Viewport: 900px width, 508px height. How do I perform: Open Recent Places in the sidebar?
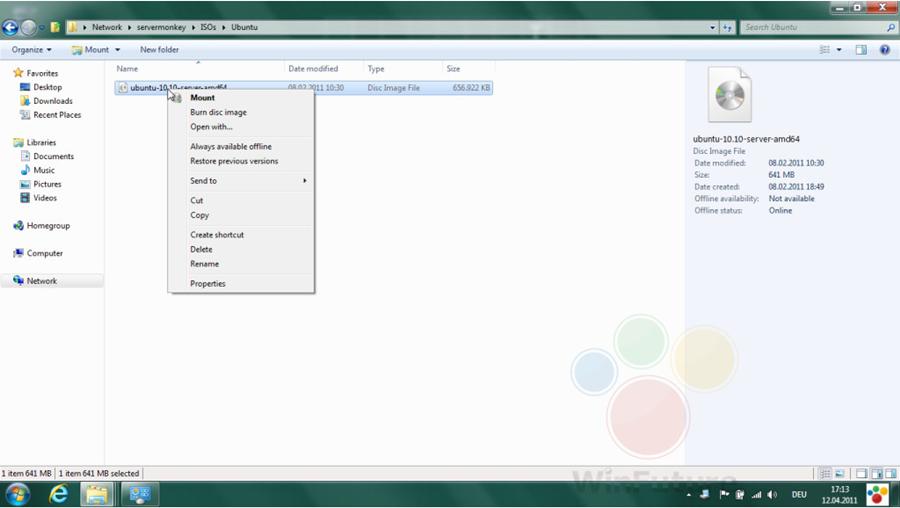pos(57,115)
